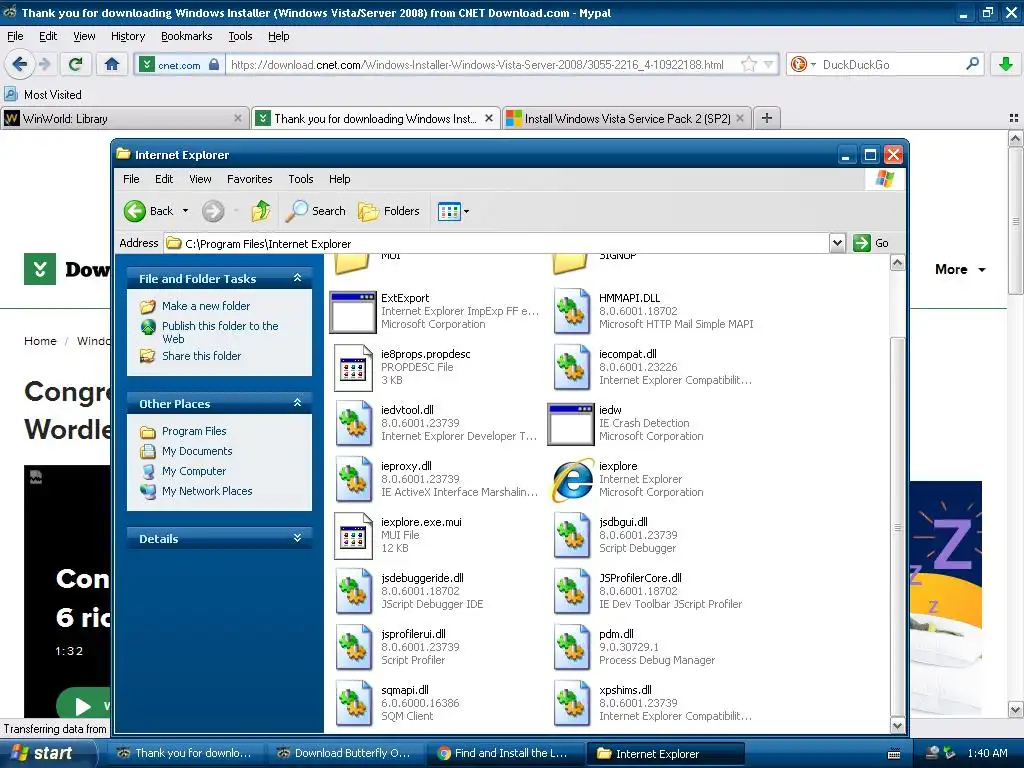Click the Mypal back navigation arrow

coord(19,64)
